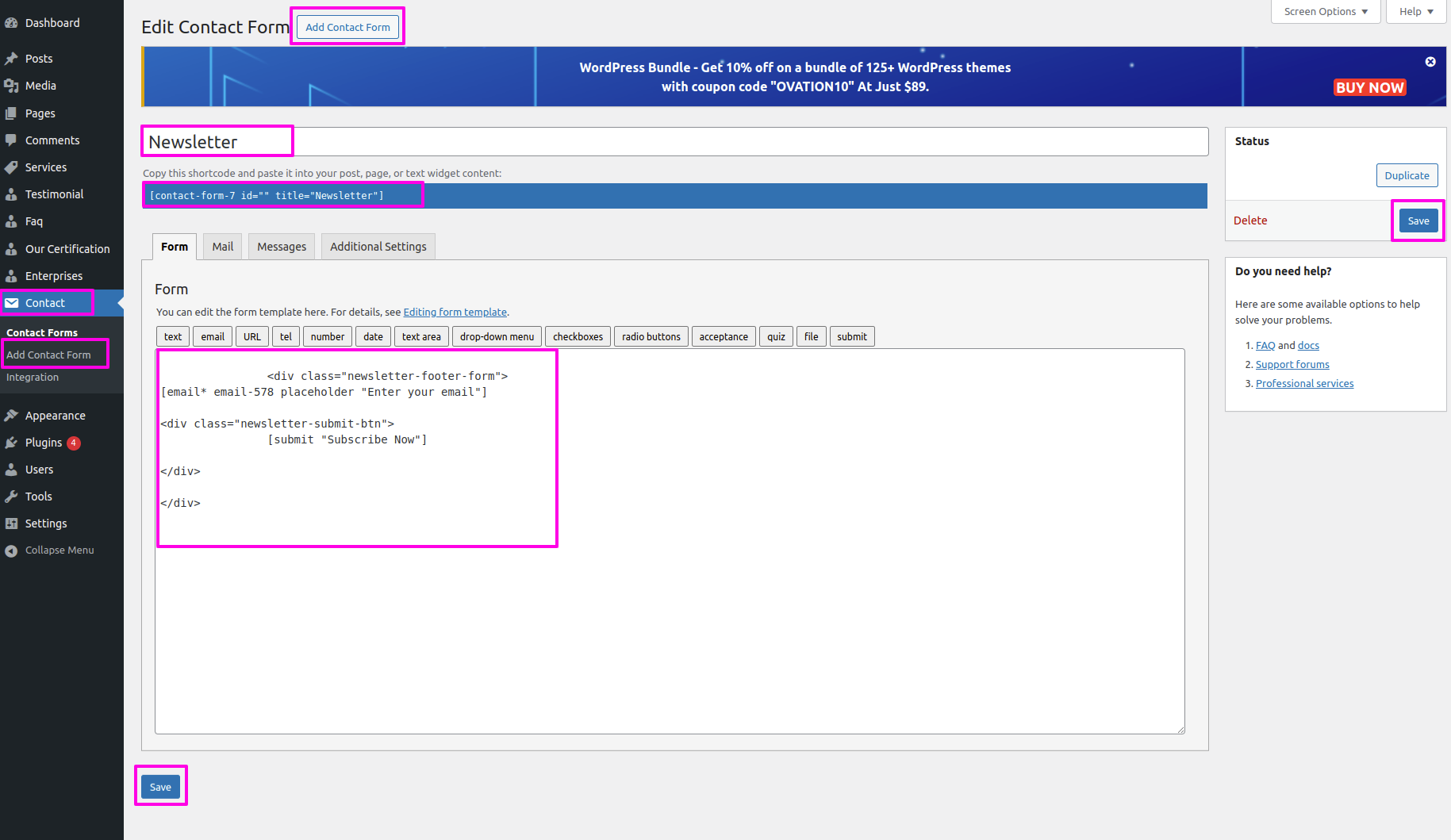Viewport: 1451px width, 840px height.
Task: Open the Editing form template link
Action: tap(455, 313)
